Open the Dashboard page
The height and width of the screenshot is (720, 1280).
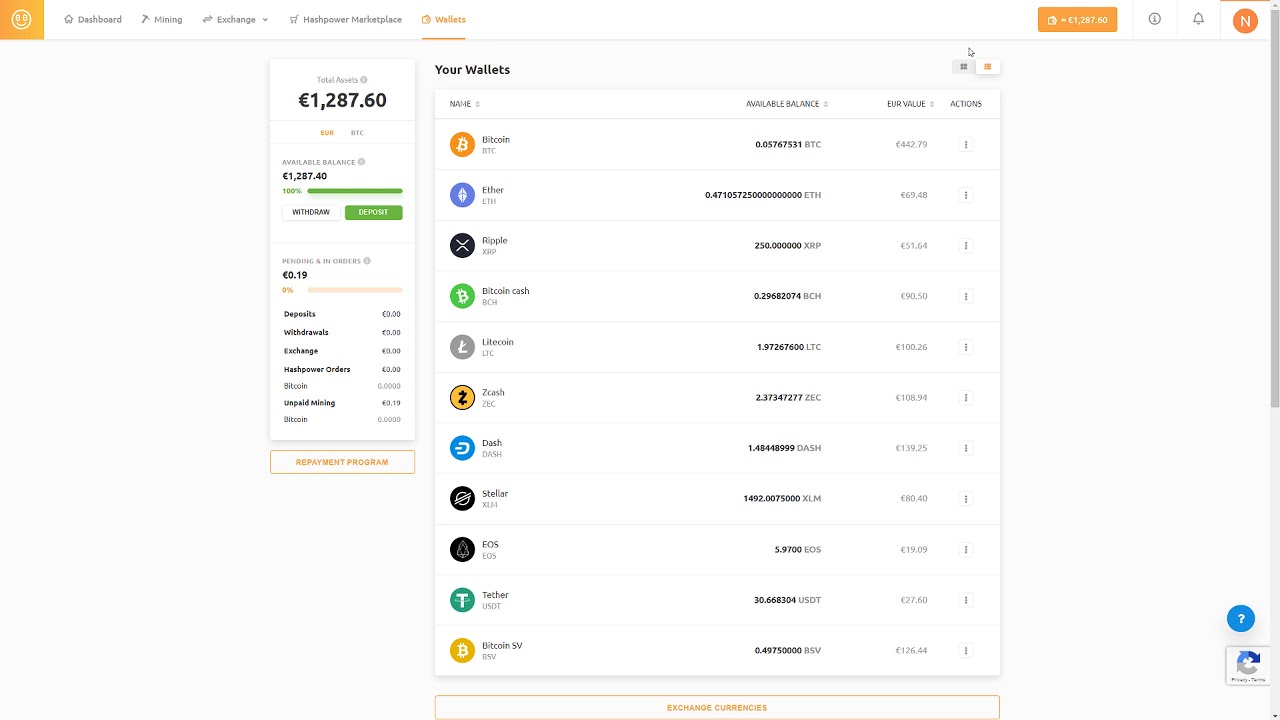pos(93,19)
